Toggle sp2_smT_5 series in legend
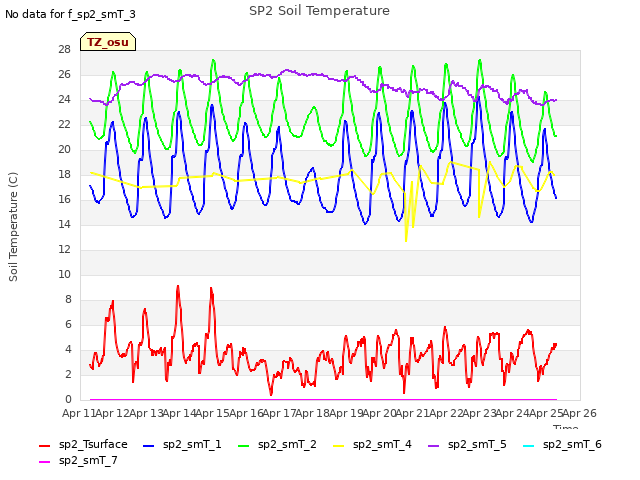The height and width of the screenshot is (480, 640). [467, 444]
